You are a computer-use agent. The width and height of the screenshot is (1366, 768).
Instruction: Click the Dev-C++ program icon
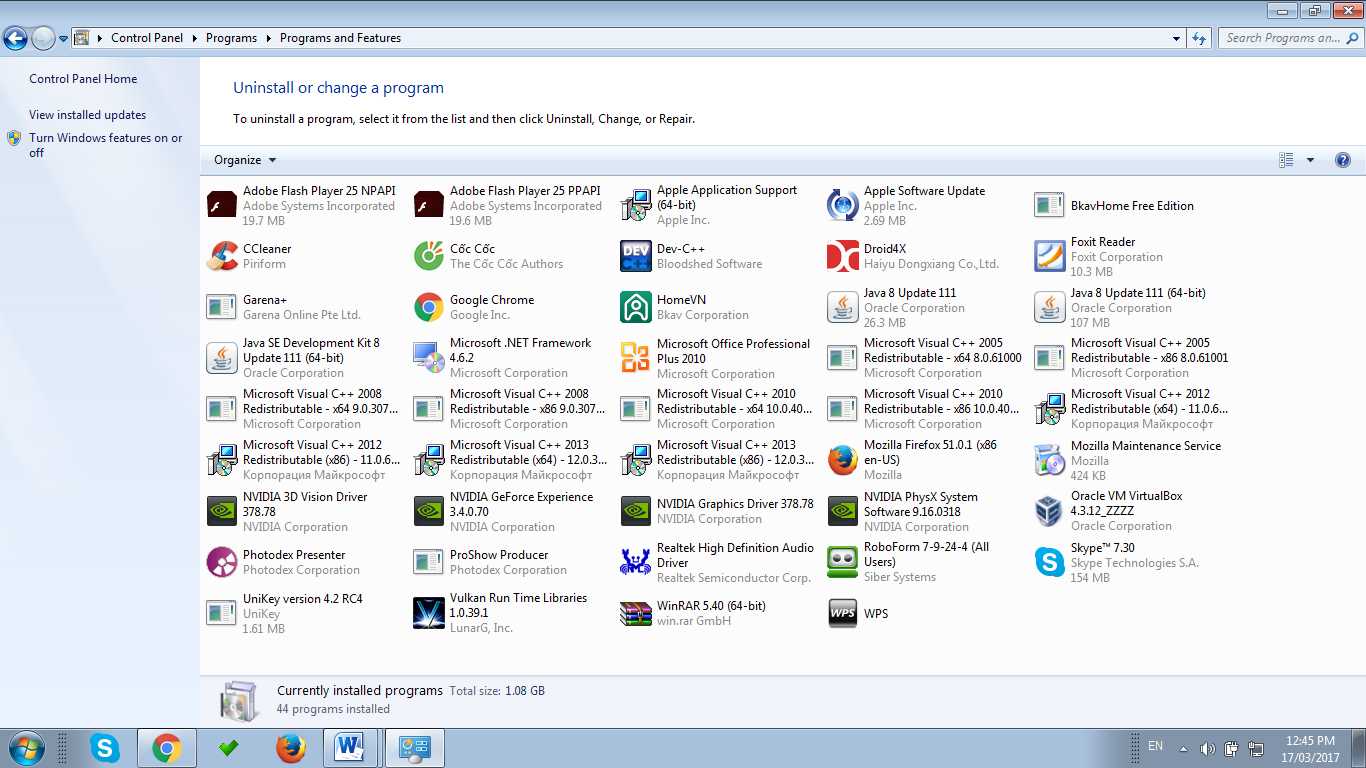(x=635, y=256)
